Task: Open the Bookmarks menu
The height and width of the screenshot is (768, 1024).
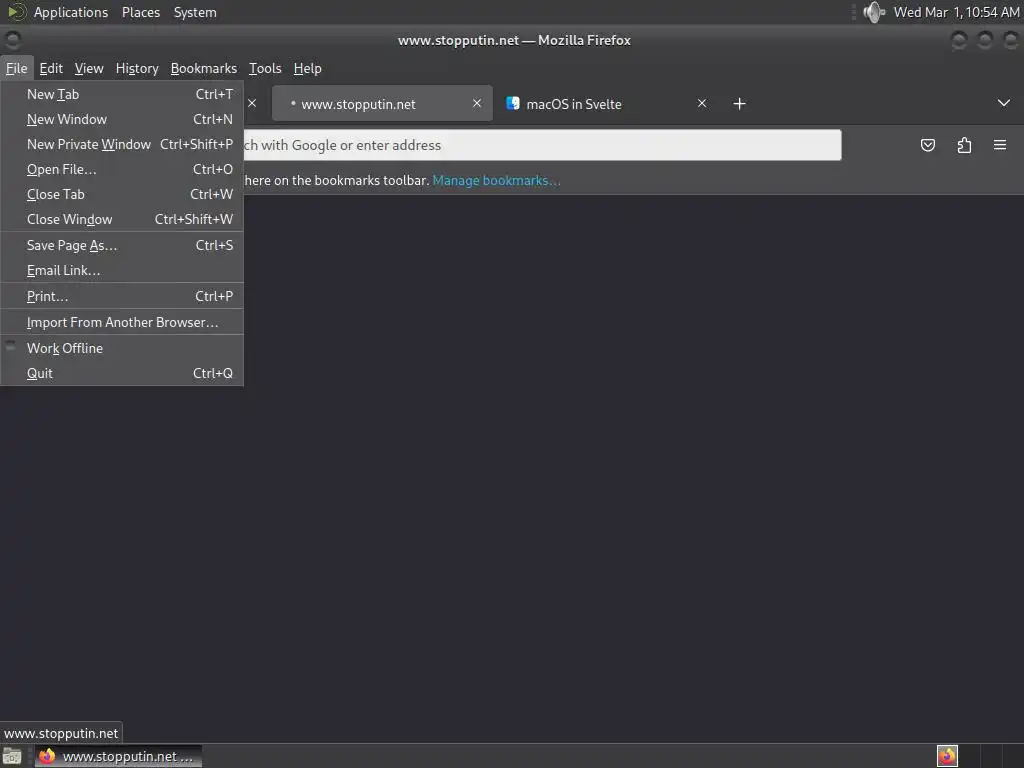Action: 204,69
